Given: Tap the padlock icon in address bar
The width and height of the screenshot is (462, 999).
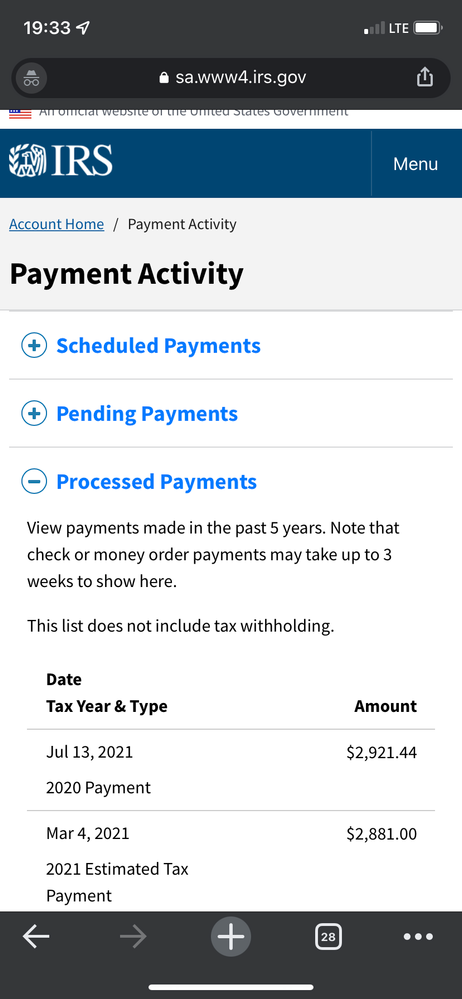Looking at the screenshot, I should (x=164, y=78).
